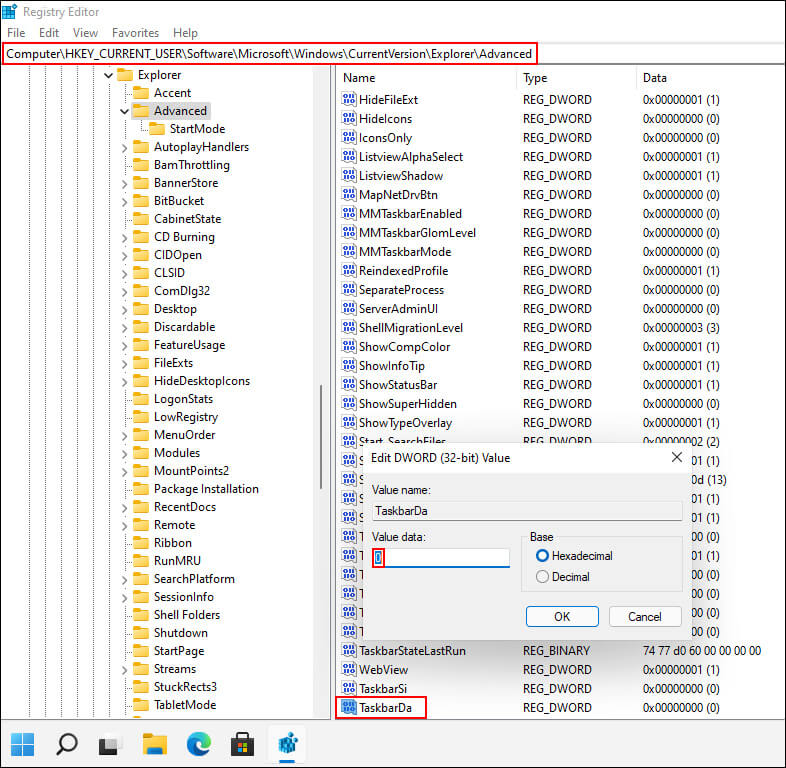
Task: Click the ShowCompColor value icon
Action: (x=348, y=346)
